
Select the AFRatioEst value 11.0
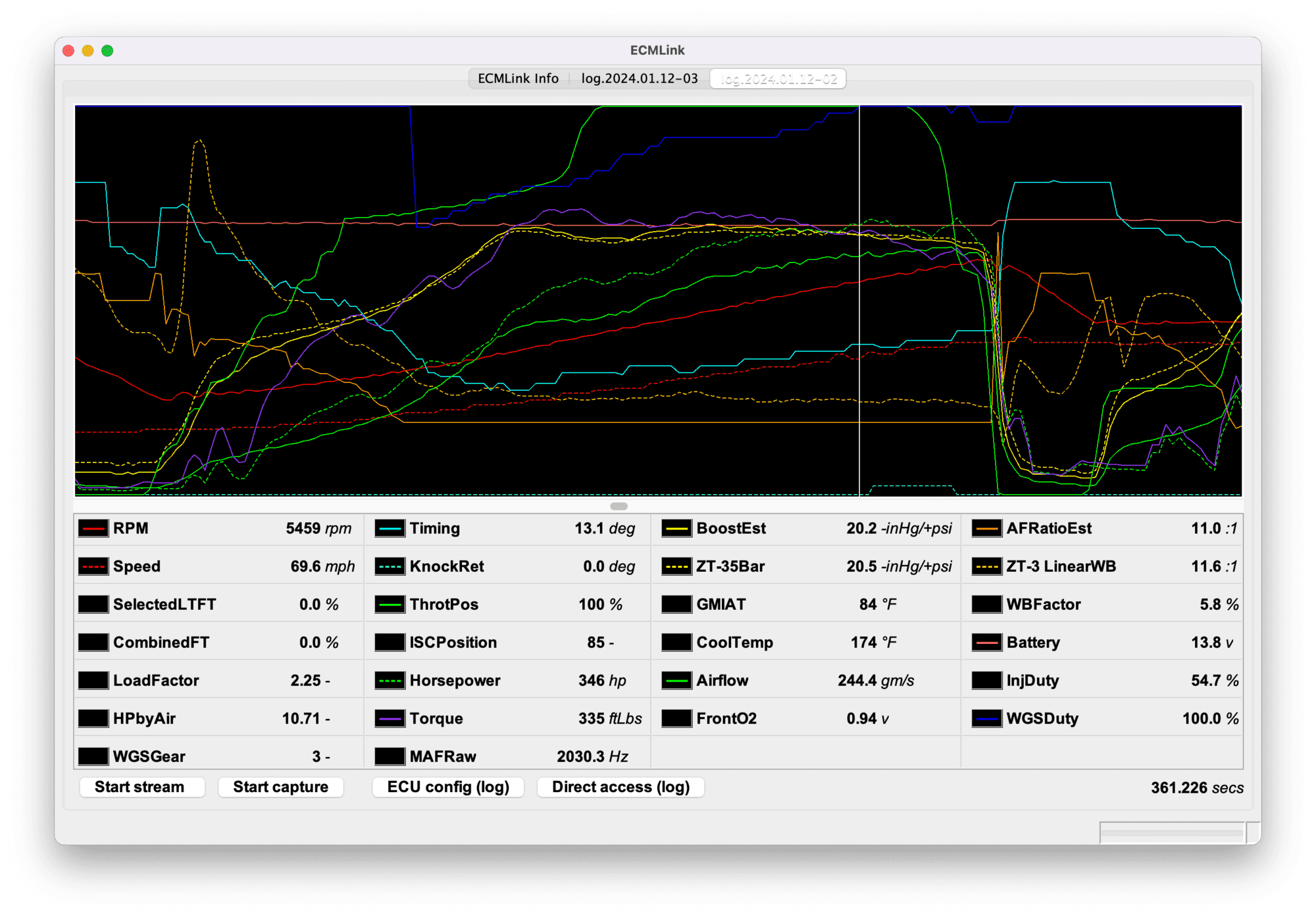(x=1205, y=528)
